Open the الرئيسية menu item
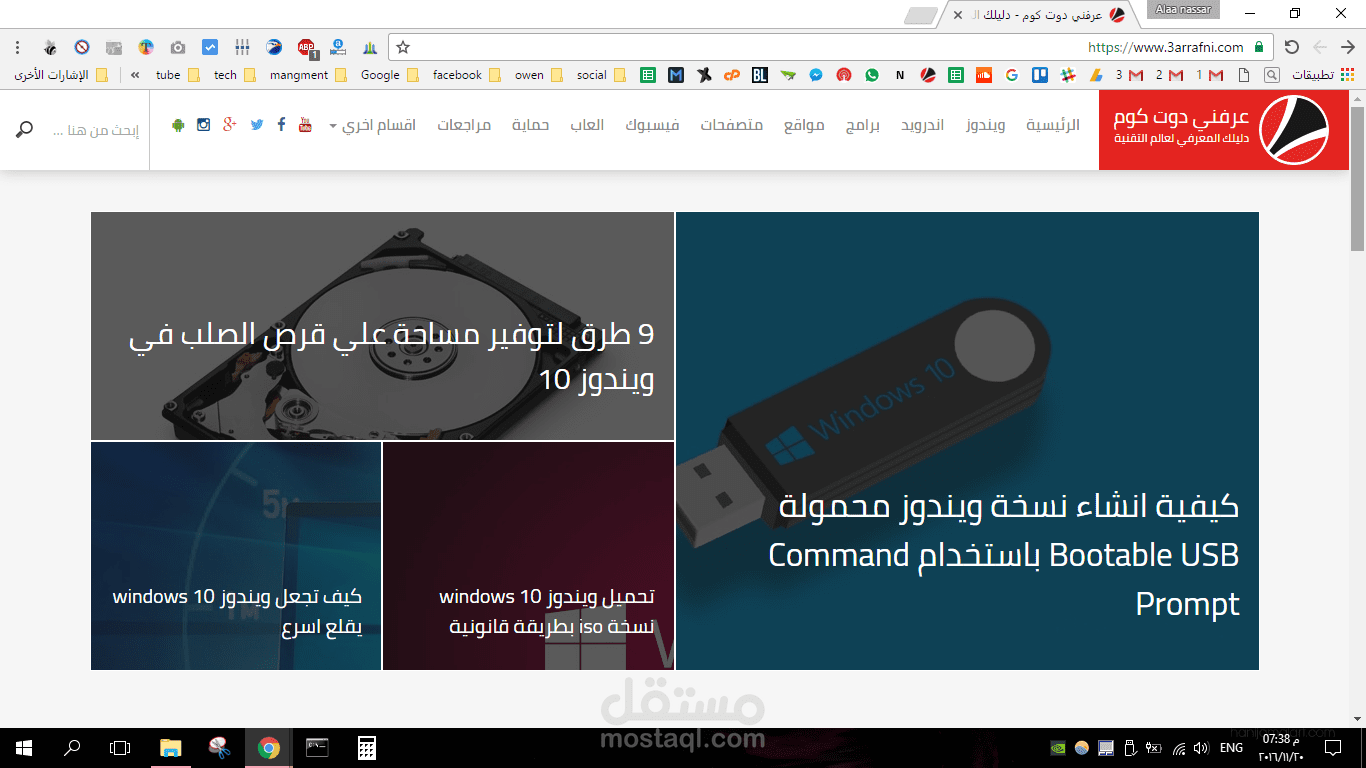1366x768 pixels. point(1053,125)
